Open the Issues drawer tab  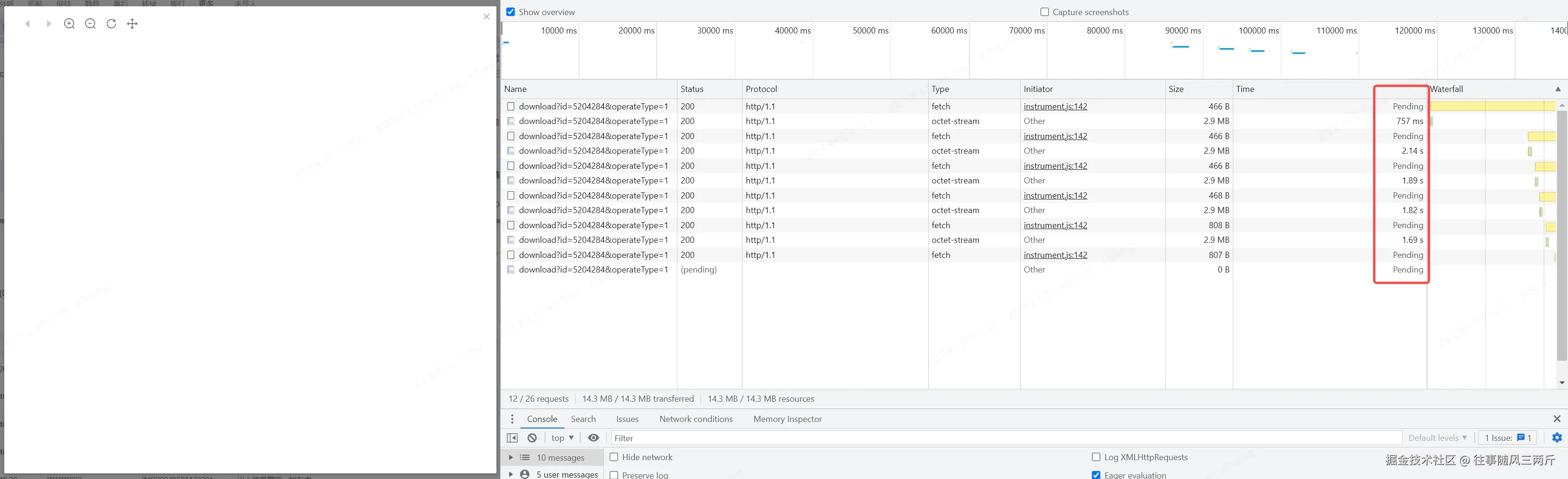coord(627,419)
